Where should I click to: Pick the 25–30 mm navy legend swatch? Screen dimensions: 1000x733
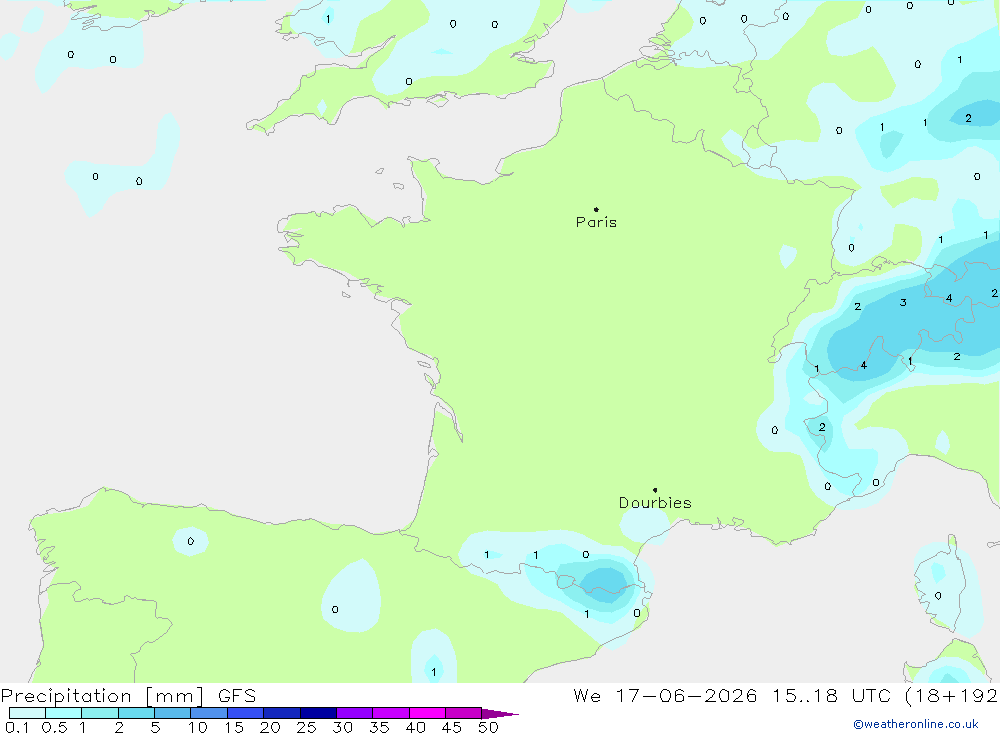pyautogui.click(x=318, y=713)
